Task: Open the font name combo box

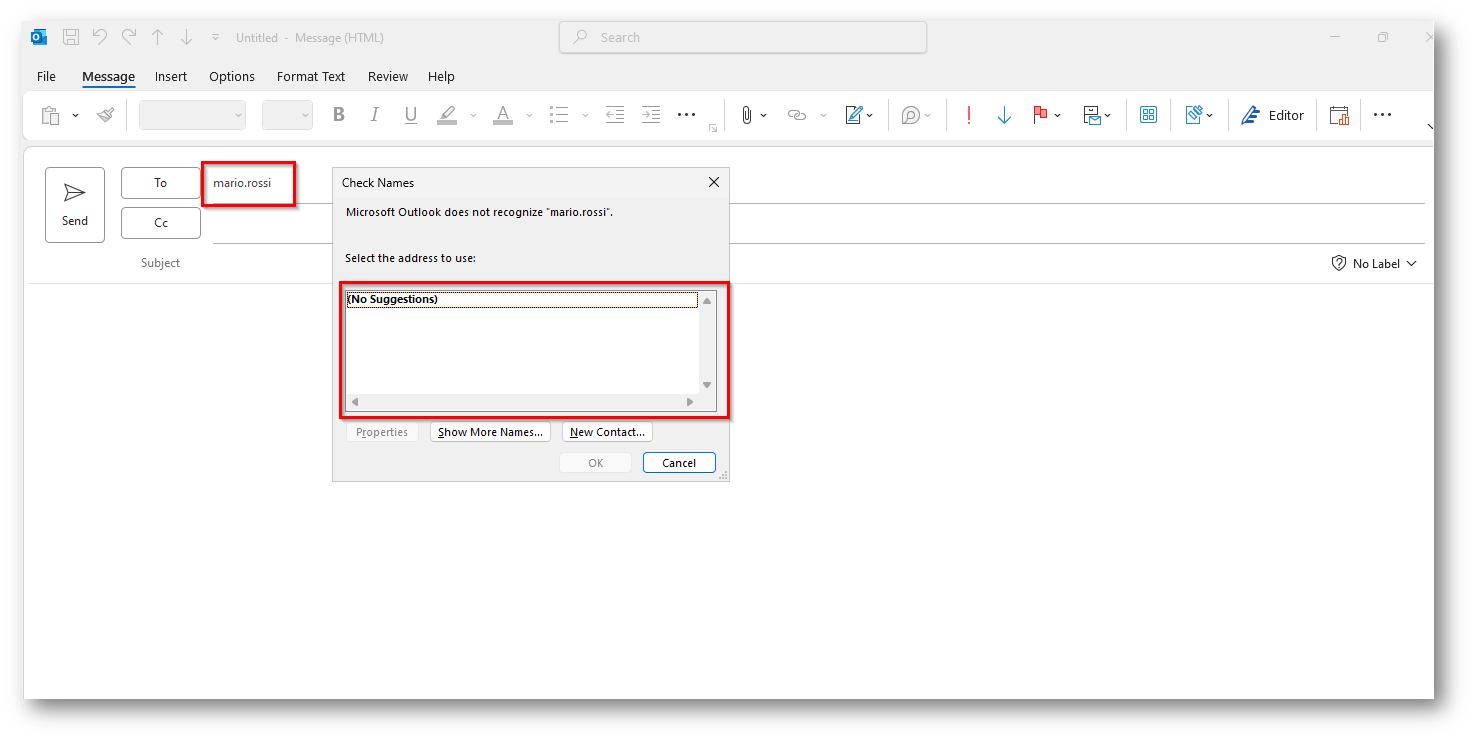Action: 192,115
